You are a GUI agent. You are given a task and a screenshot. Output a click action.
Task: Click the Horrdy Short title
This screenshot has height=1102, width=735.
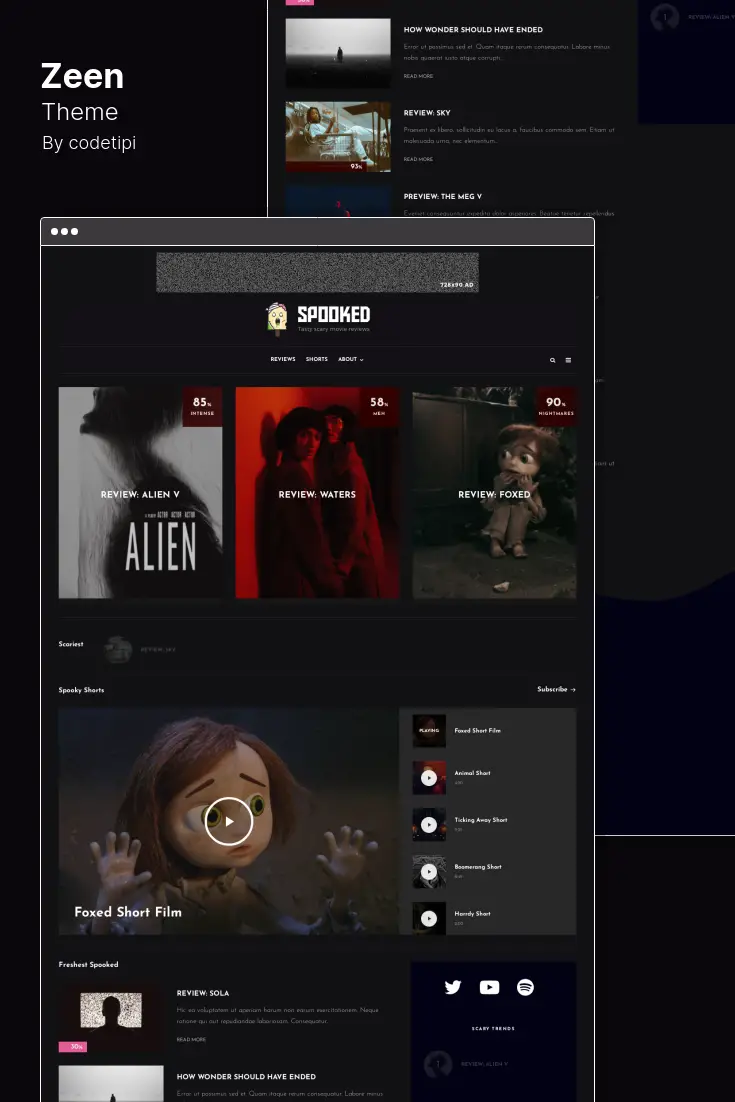(472, 914)
